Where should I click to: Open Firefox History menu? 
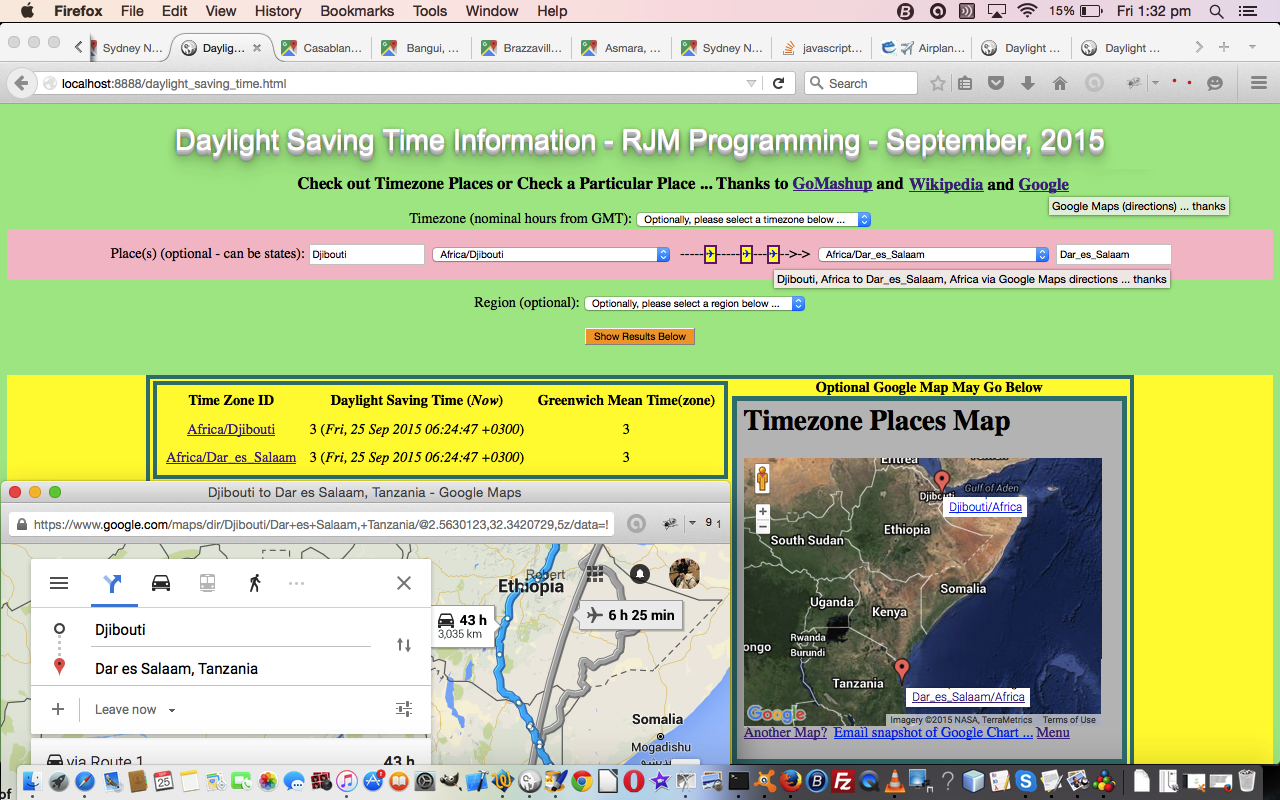[x=278, y=11]
